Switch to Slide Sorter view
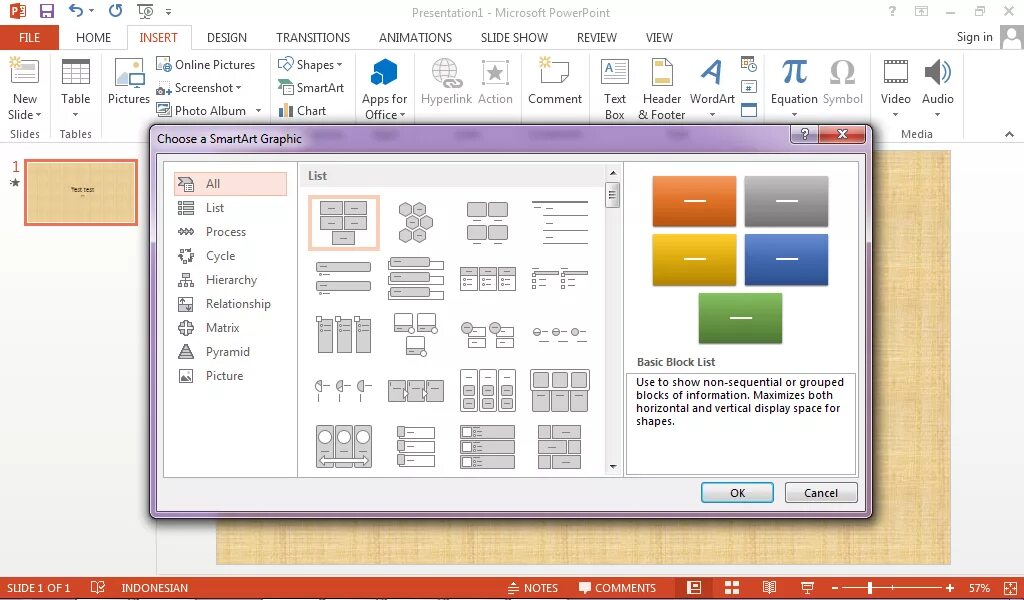This screenshot has width=1024, height=600. (x=732, y=588)
